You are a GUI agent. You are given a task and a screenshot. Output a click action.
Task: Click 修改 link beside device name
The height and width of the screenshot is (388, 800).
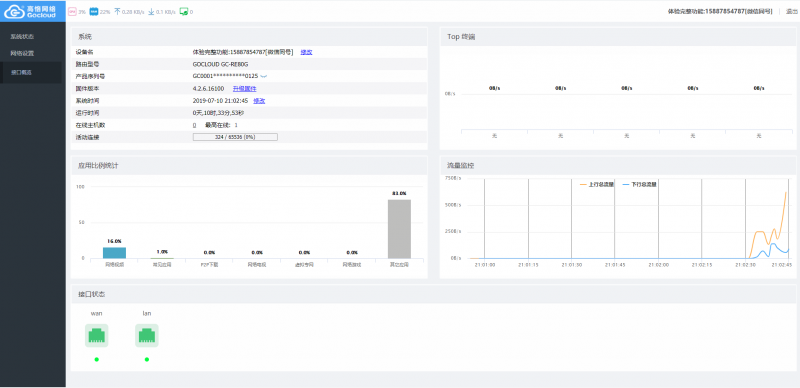tap(306, 52)
